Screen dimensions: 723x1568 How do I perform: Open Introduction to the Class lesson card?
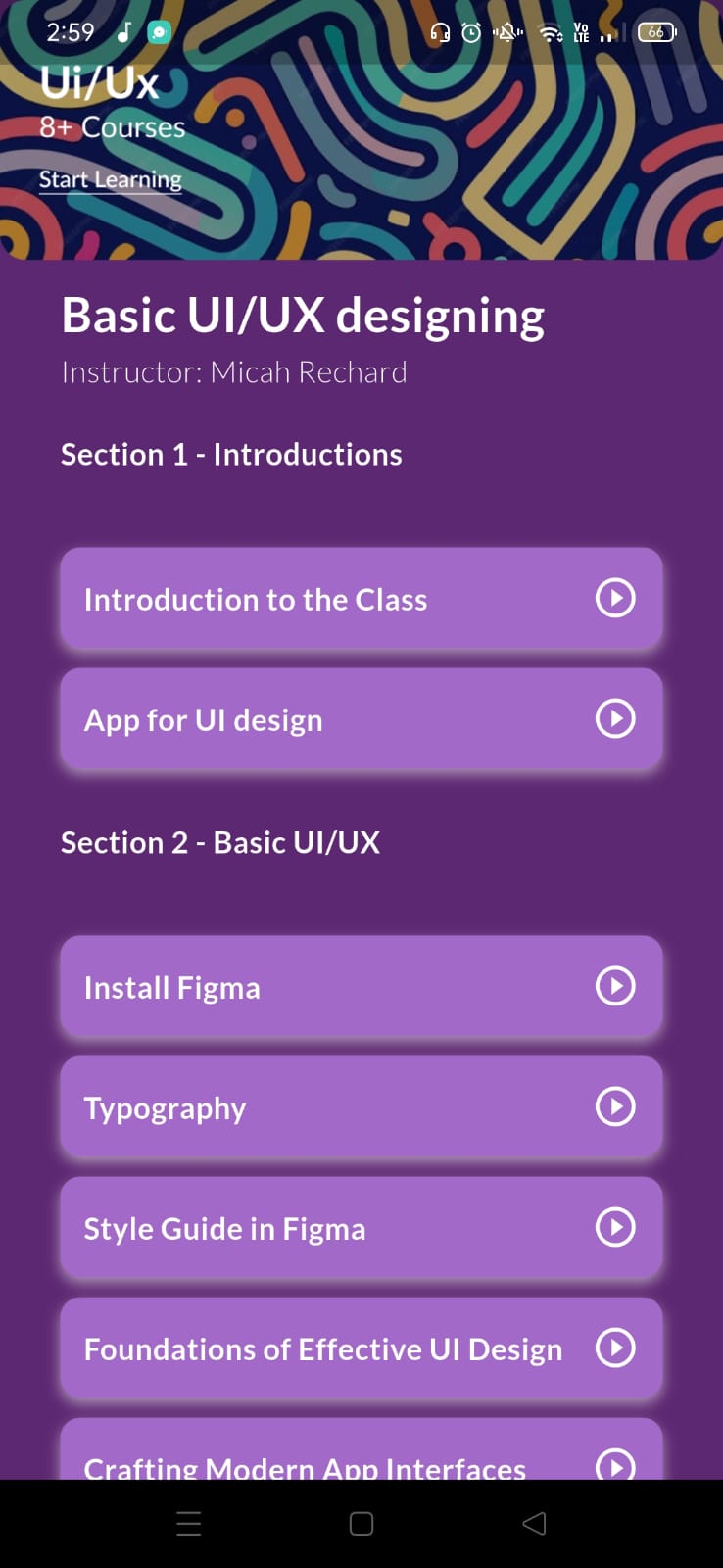(361, 598)
